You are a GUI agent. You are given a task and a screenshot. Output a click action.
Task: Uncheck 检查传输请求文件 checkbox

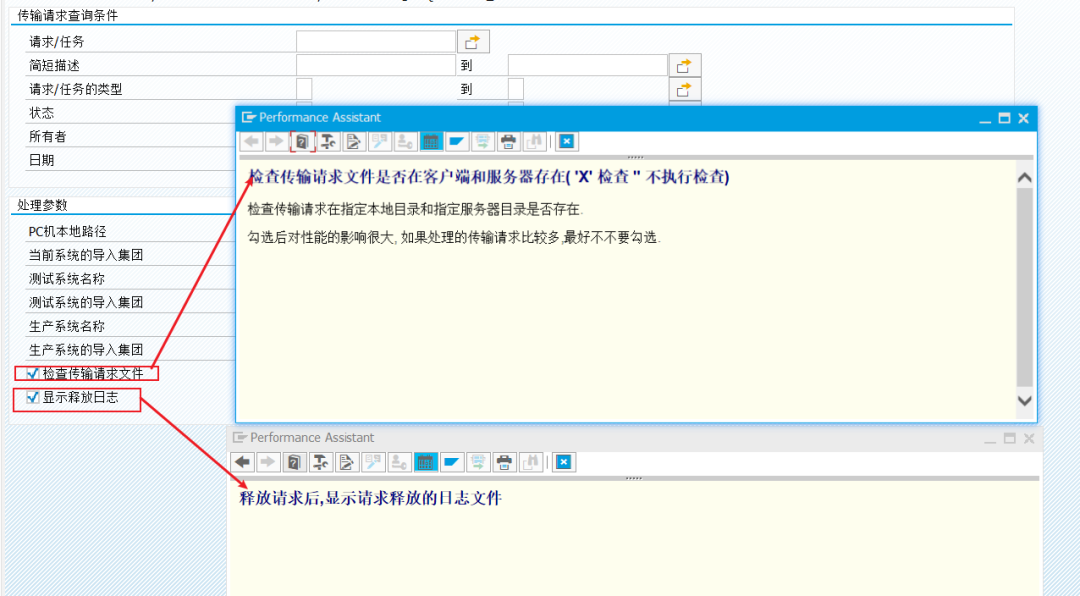32,373
